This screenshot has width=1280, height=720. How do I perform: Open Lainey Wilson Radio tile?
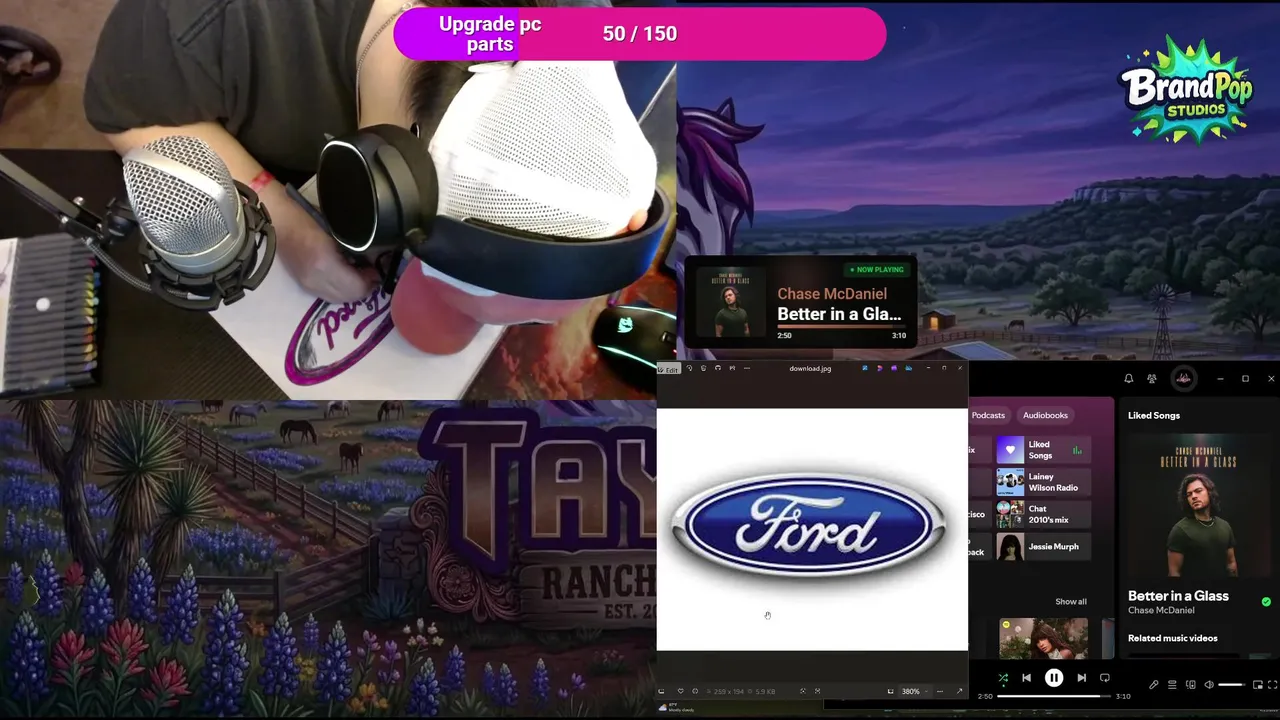(x=1043, y=482)
